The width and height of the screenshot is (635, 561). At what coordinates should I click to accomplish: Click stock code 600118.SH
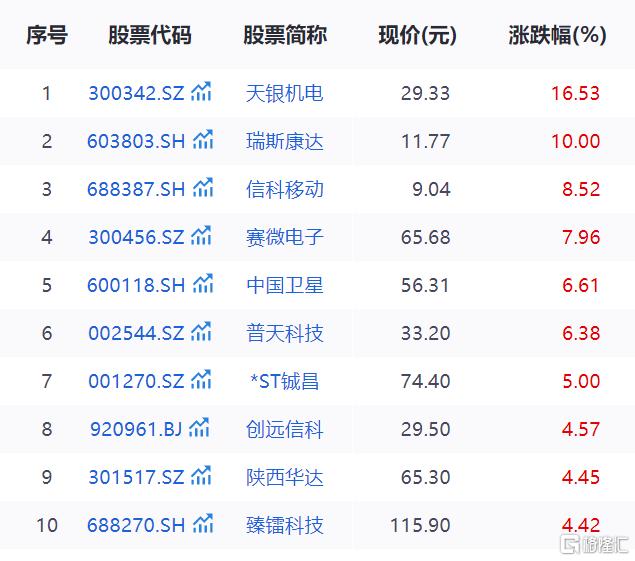pos(136,286)
